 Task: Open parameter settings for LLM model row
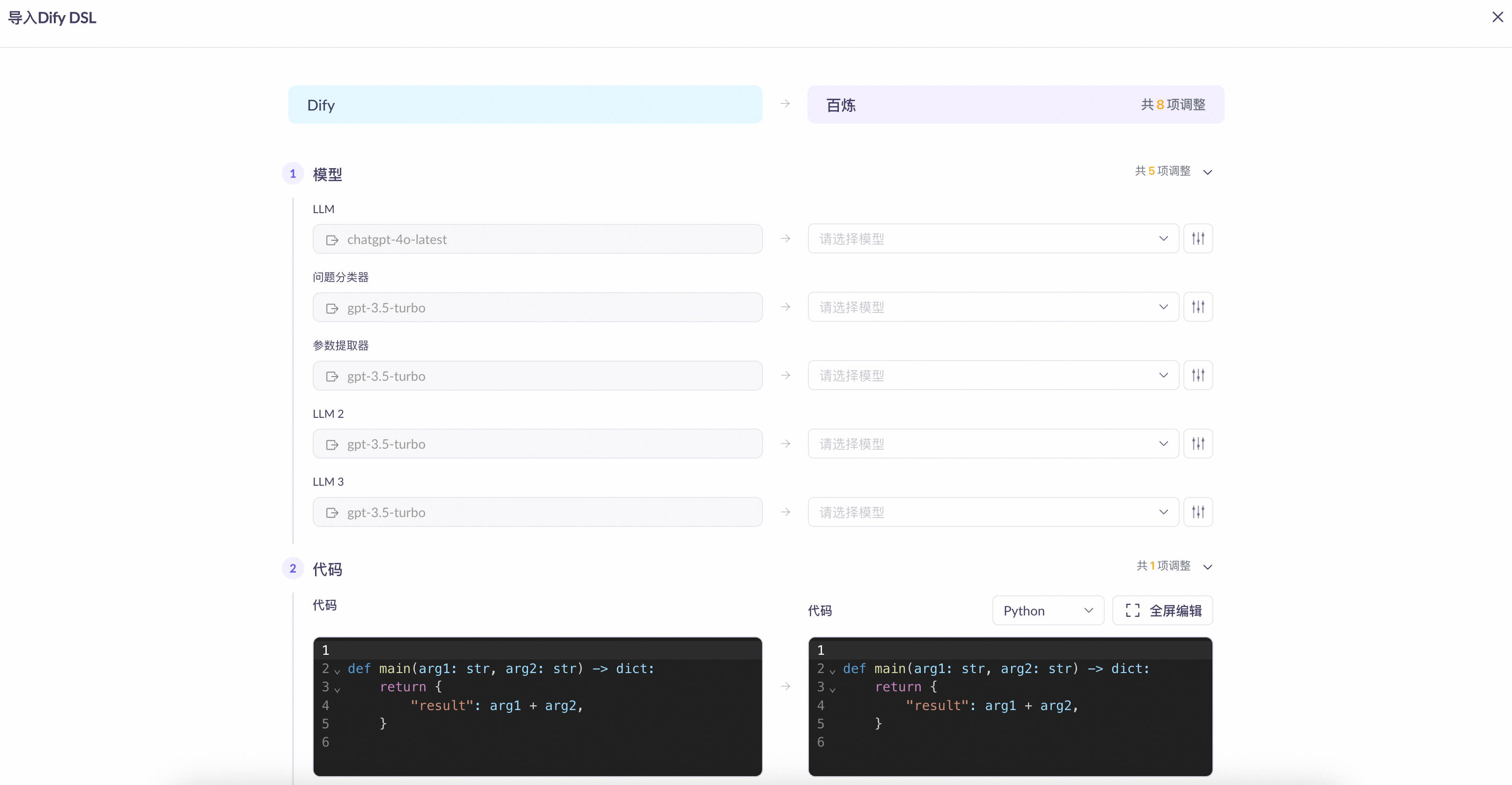(x=1197, y=238)
